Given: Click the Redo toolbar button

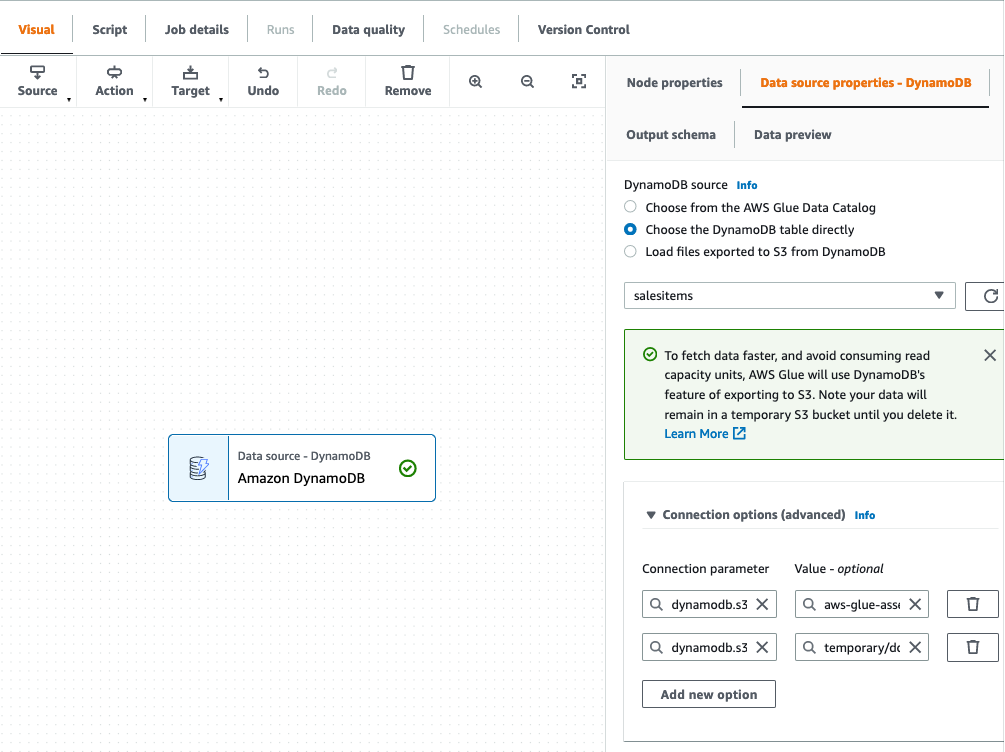Looking at the screenshot, I should click(x=331, y=81).
